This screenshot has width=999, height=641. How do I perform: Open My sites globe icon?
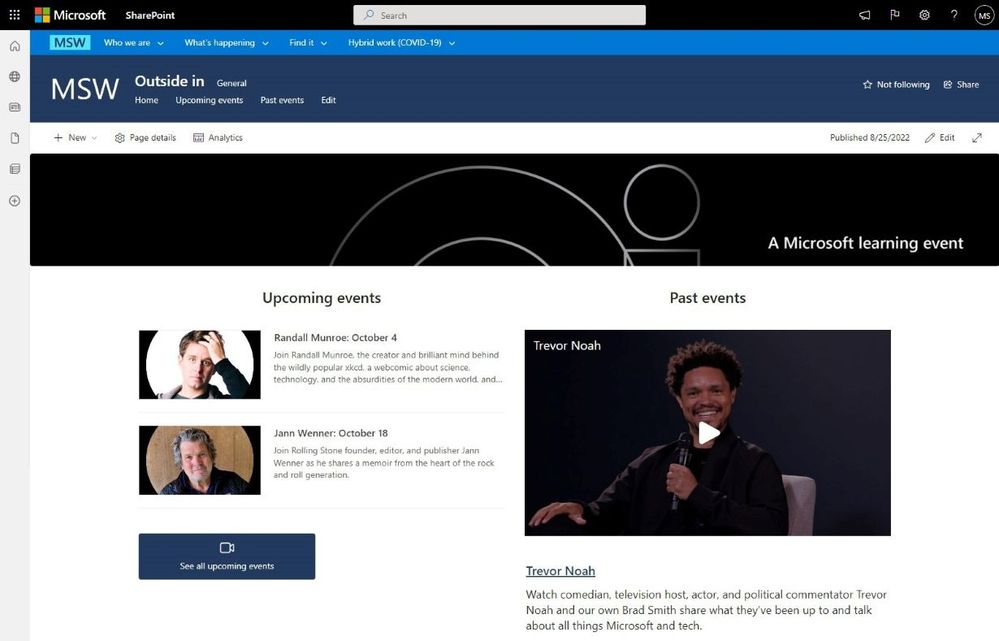[15, 76]
